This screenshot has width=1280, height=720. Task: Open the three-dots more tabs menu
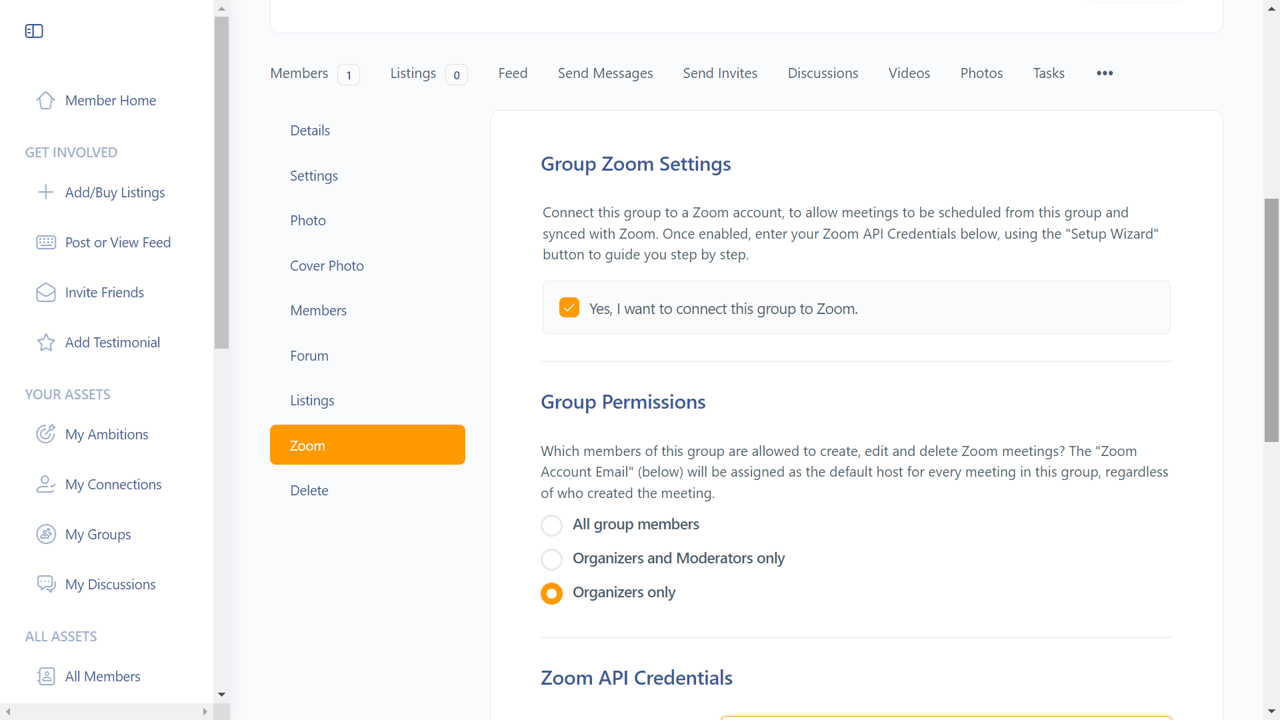tap(1105, 73)
